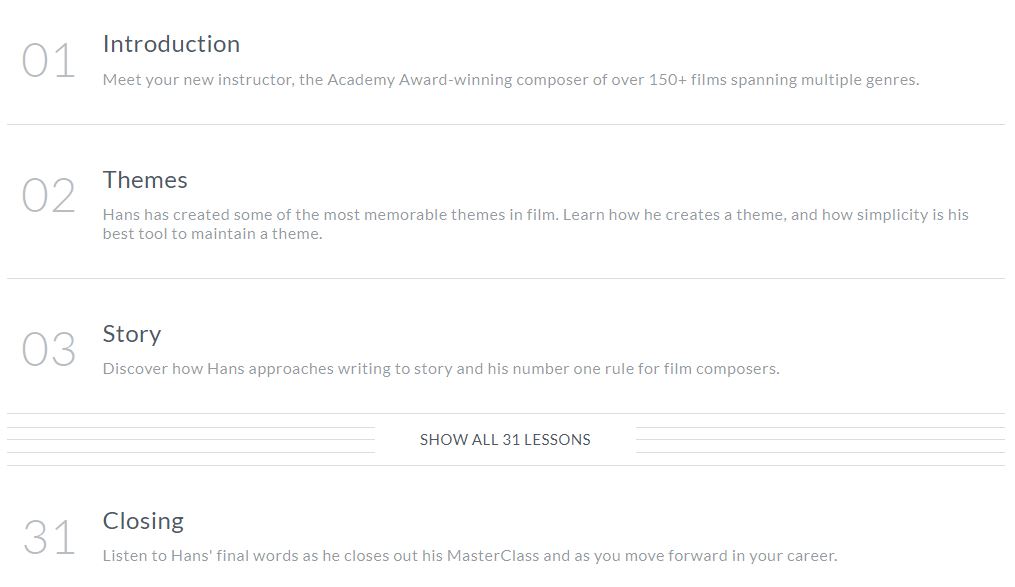
Task: Click the divider line below the Themes lesson
Action: point(506,278)
